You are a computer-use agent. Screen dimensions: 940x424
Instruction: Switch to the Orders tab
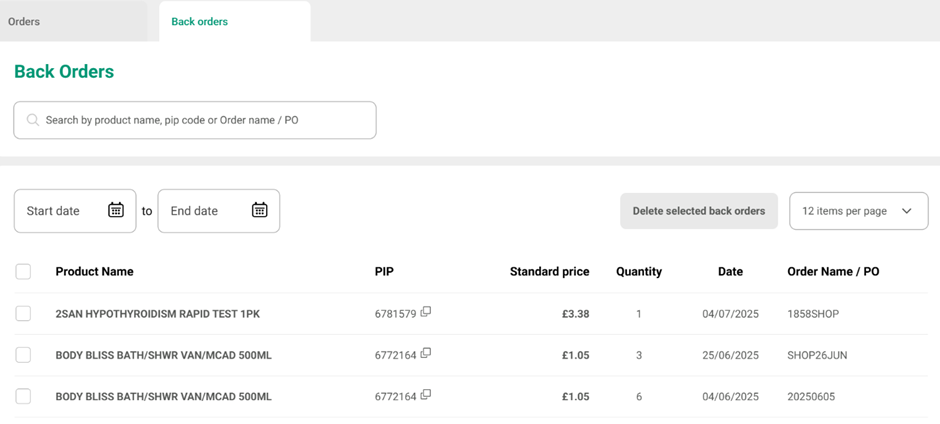(x=24, y=21)
